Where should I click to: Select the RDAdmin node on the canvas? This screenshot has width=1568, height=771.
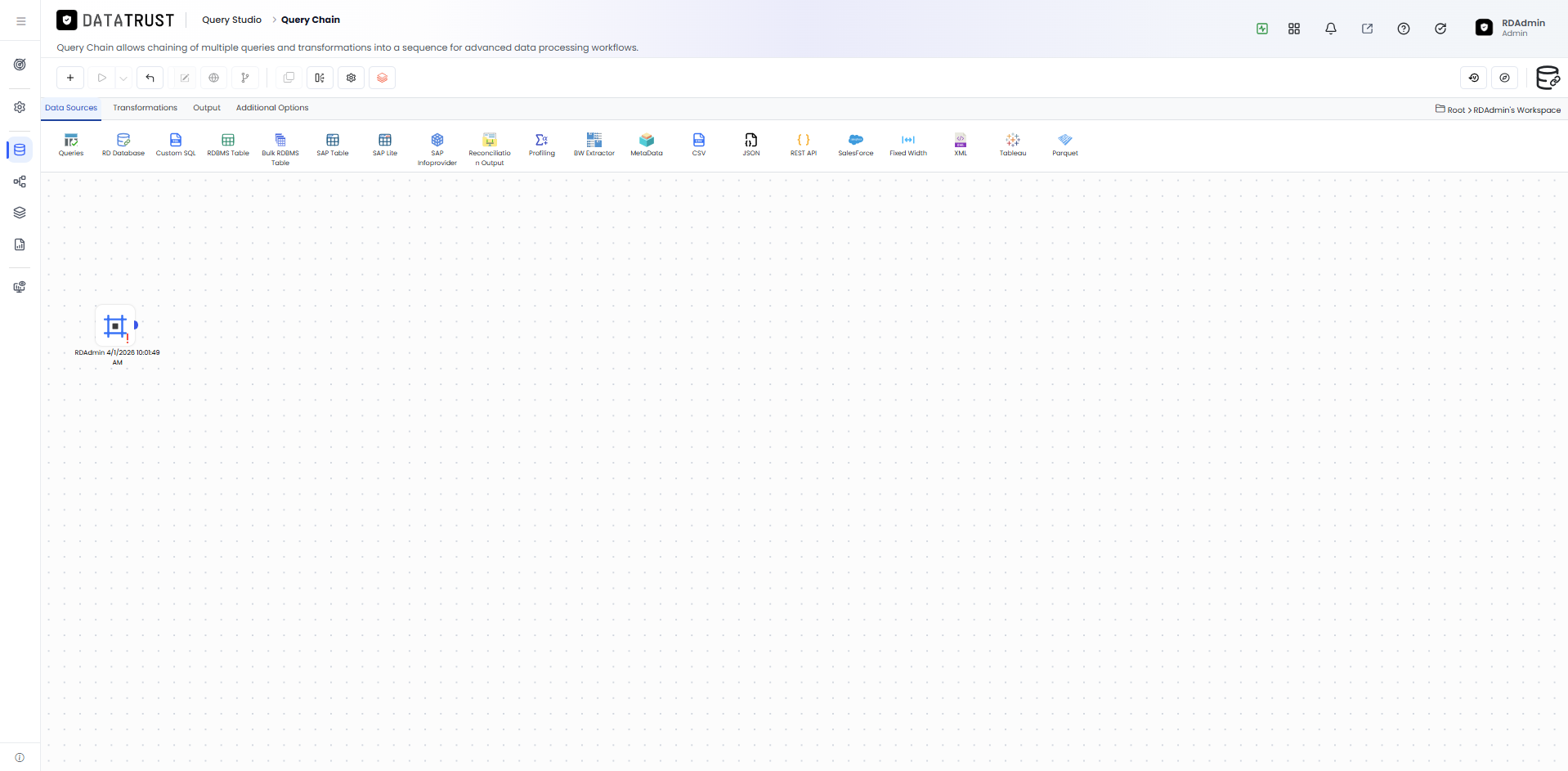tap(115, 326)
